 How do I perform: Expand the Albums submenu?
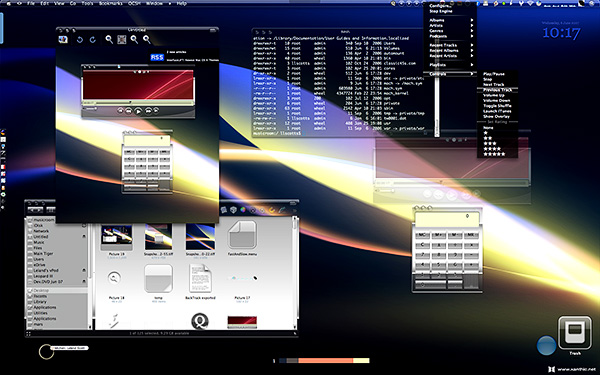pos(450,20)
